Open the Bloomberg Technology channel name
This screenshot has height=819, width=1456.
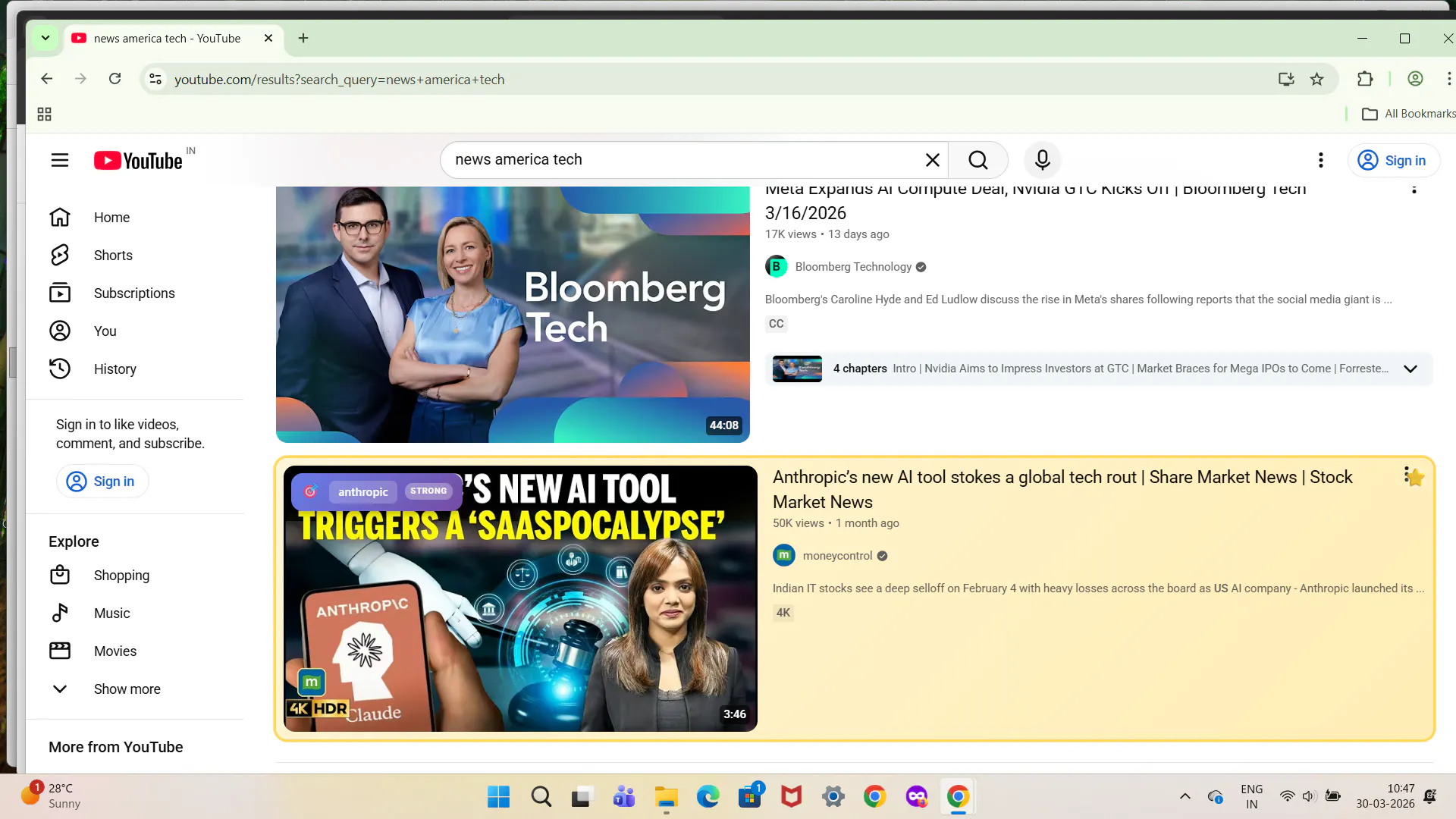tap(853, 267)
